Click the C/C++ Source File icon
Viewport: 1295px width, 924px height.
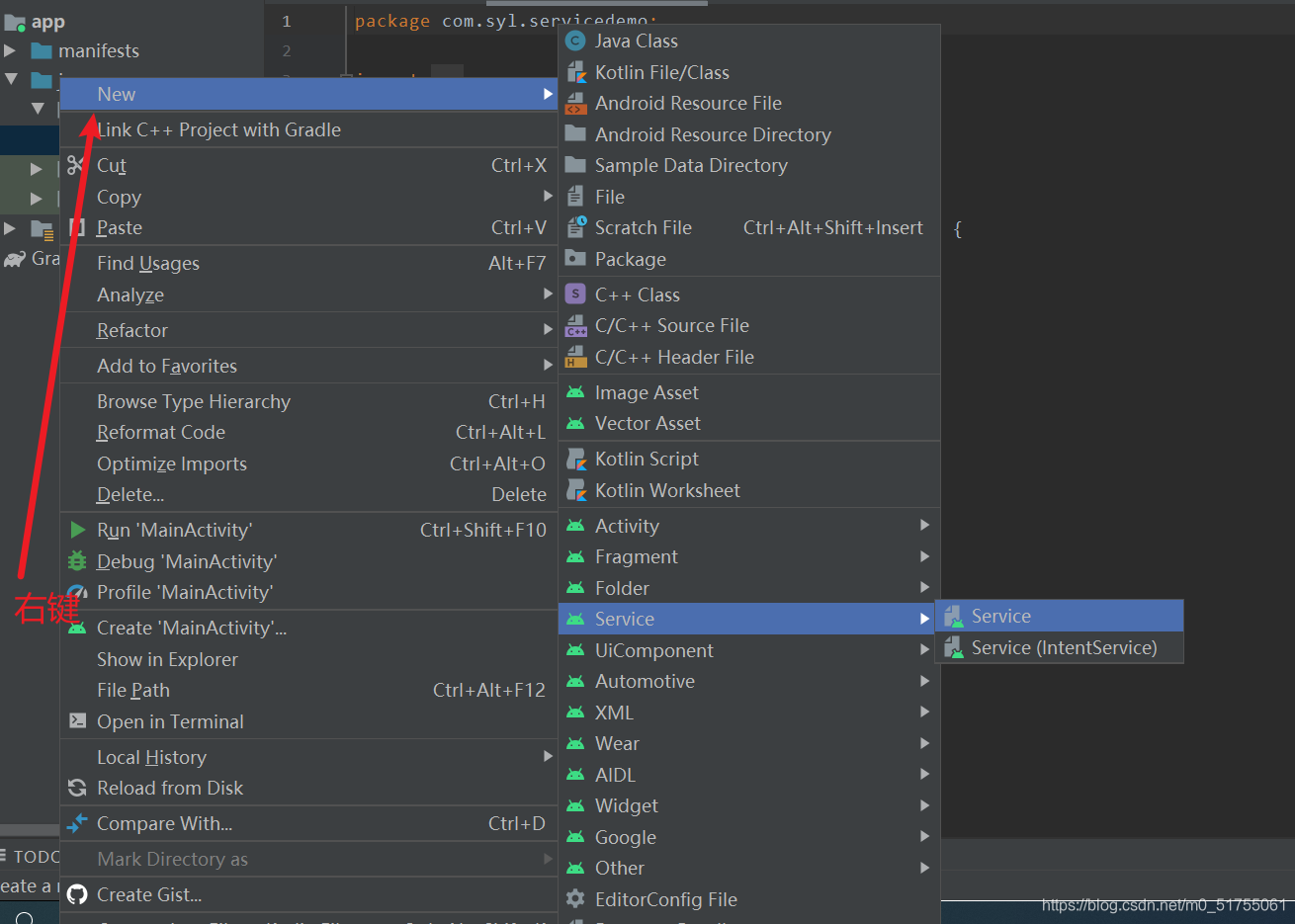coord(575,325)
